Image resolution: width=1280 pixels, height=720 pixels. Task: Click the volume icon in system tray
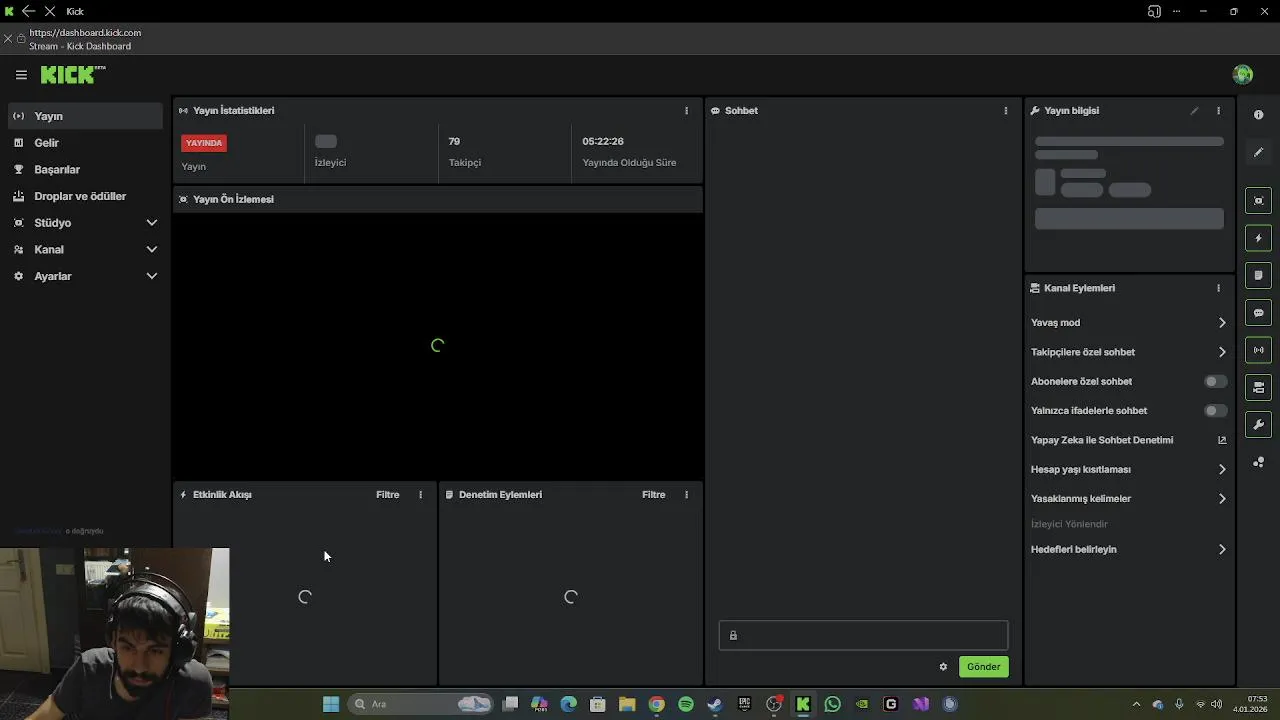click(x=1216, y=704)
